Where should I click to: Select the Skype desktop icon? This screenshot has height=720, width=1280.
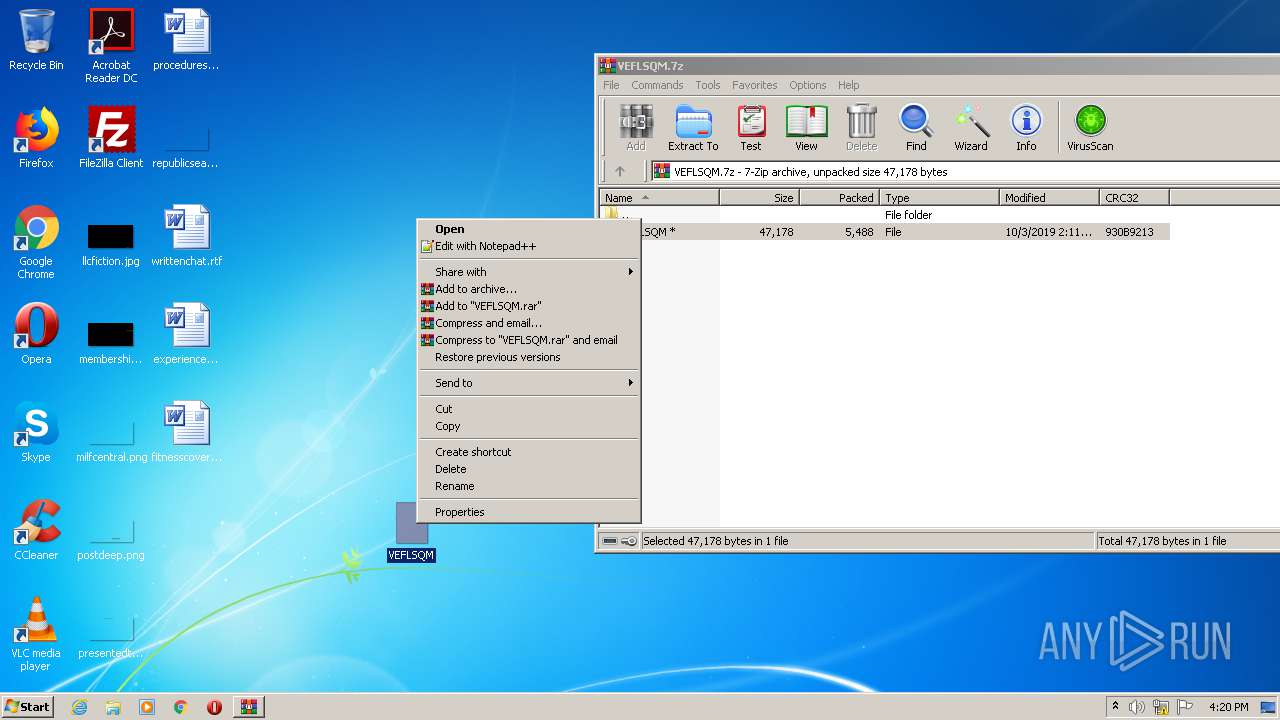pyautogui.click(x=36, y=432)
